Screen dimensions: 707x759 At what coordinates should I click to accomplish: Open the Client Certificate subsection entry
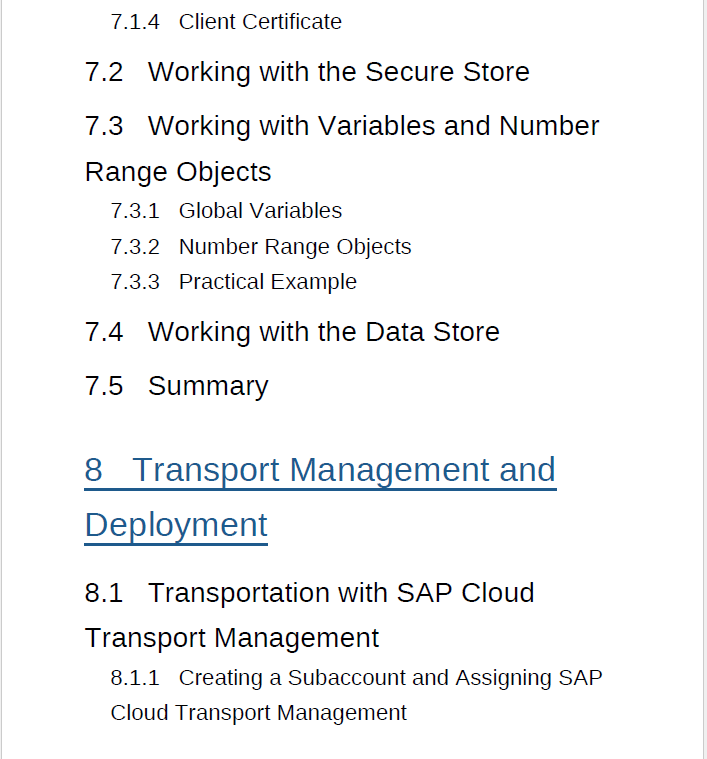tap(260, 22)
